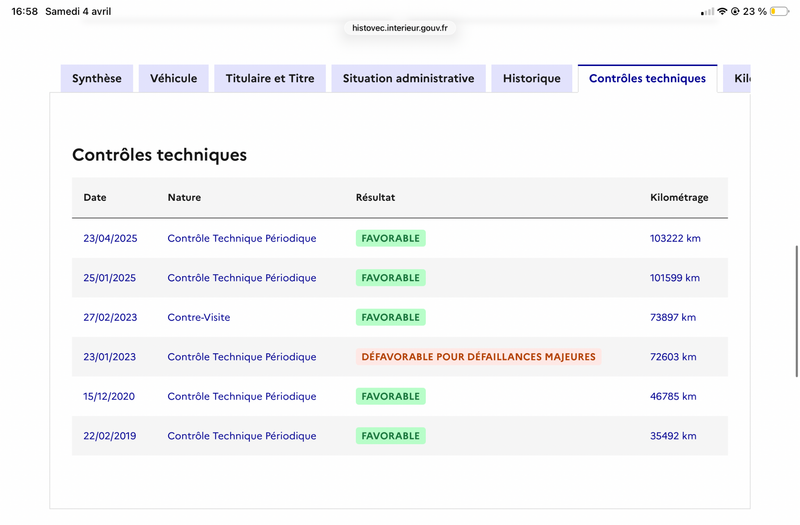Tap the Wi-Fi status icon
The height and width of the screenshot is (525, 800).
click(x=722, y=11)
